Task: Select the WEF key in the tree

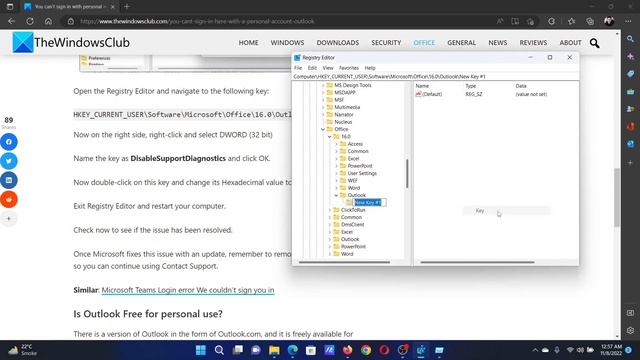Action: point(352,180)
